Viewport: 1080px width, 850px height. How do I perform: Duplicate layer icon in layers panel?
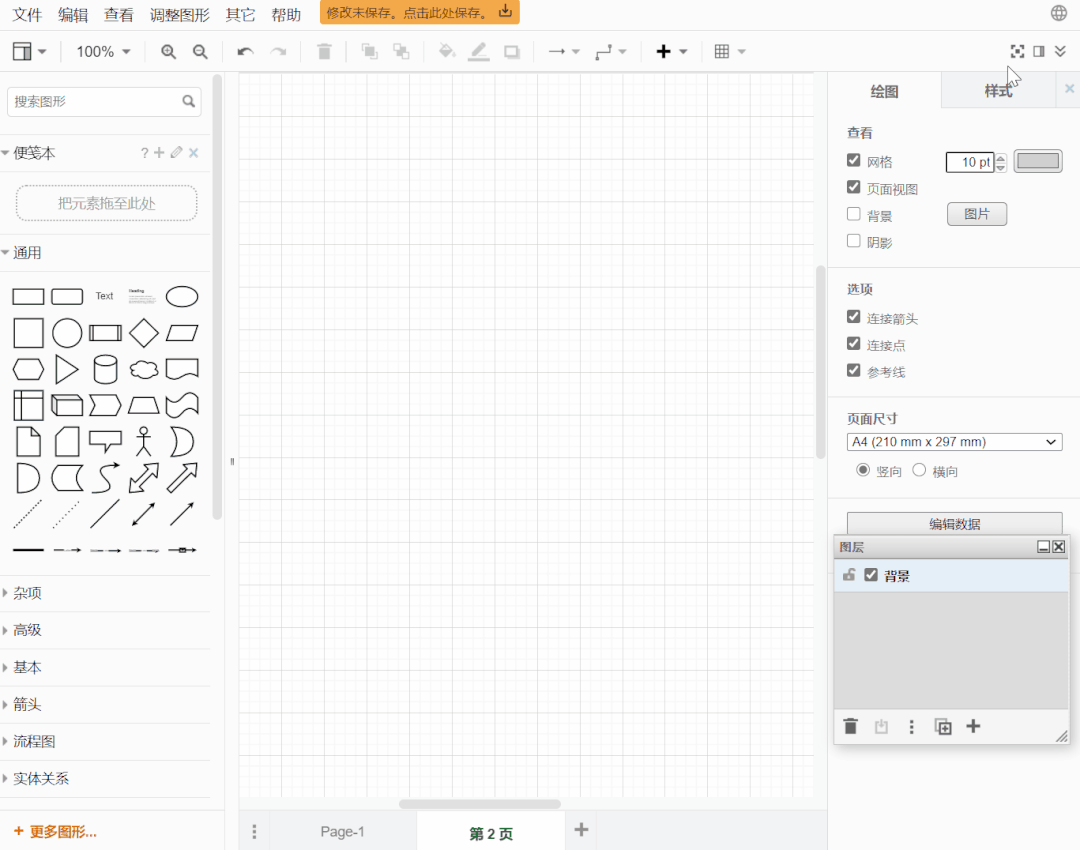[943, 726]
